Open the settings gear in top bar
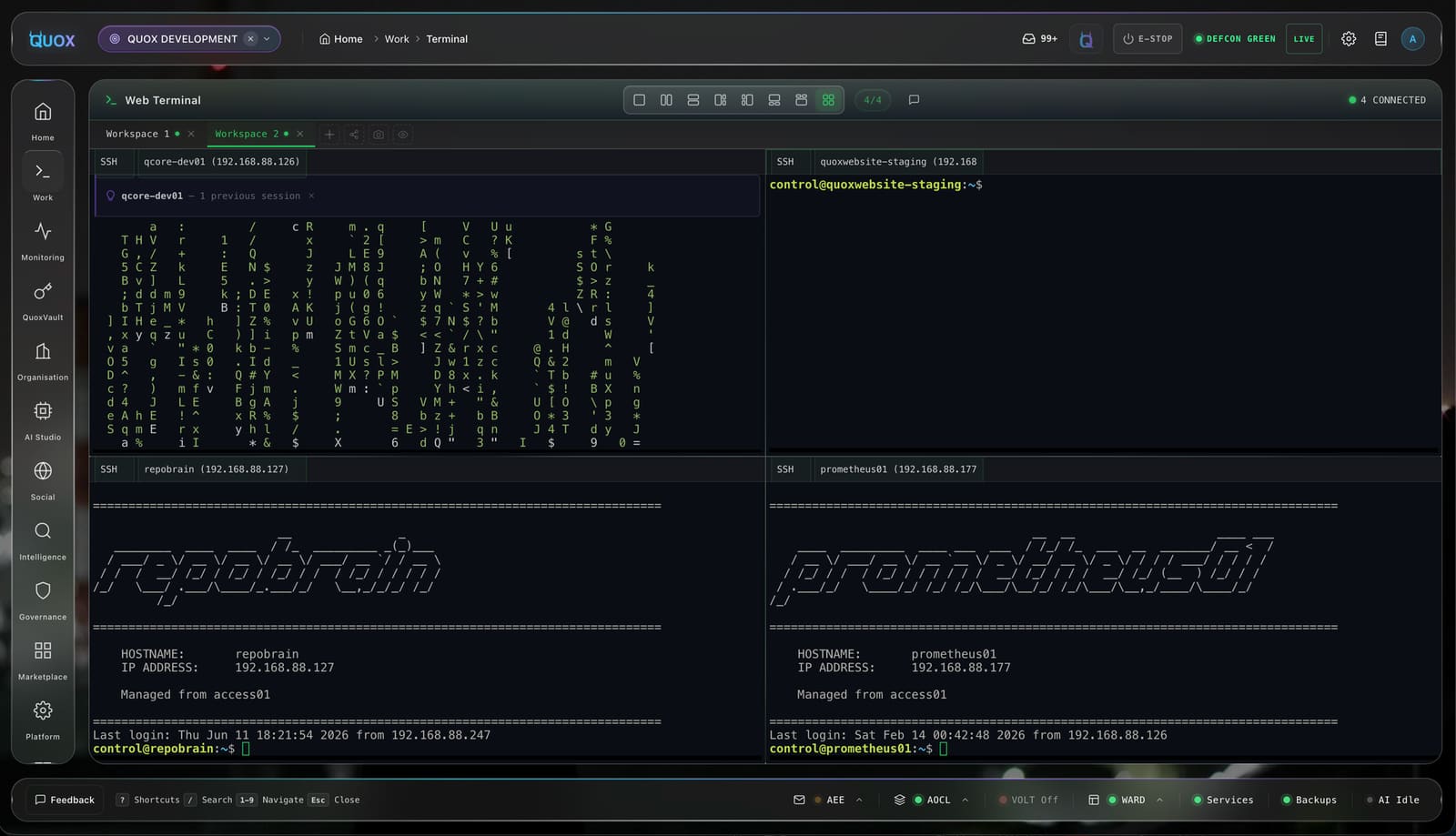The image size is (1456, 836). 1349,39
